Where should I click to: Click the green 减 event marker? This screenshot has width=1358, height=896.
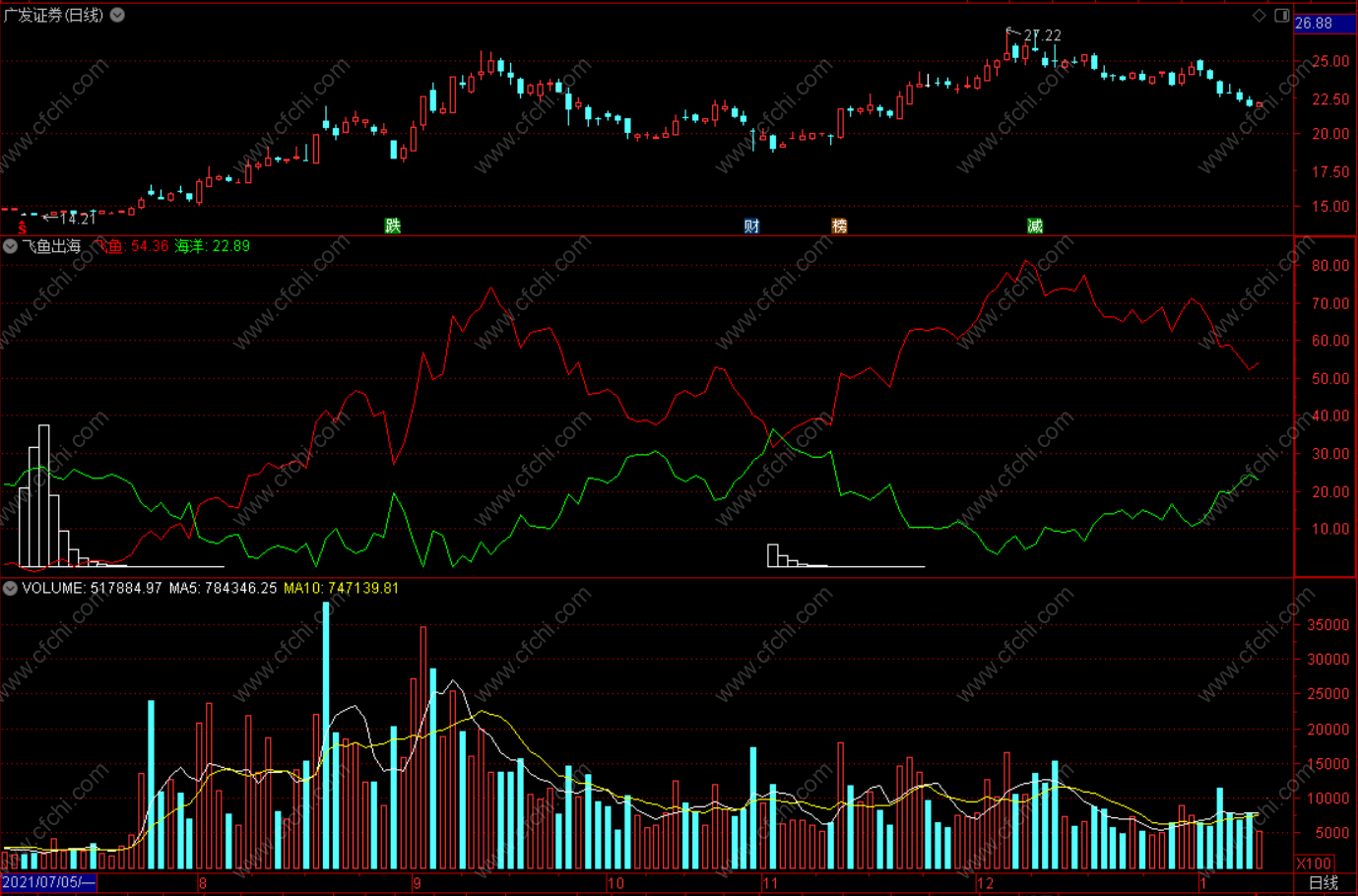coord(1035,225)
